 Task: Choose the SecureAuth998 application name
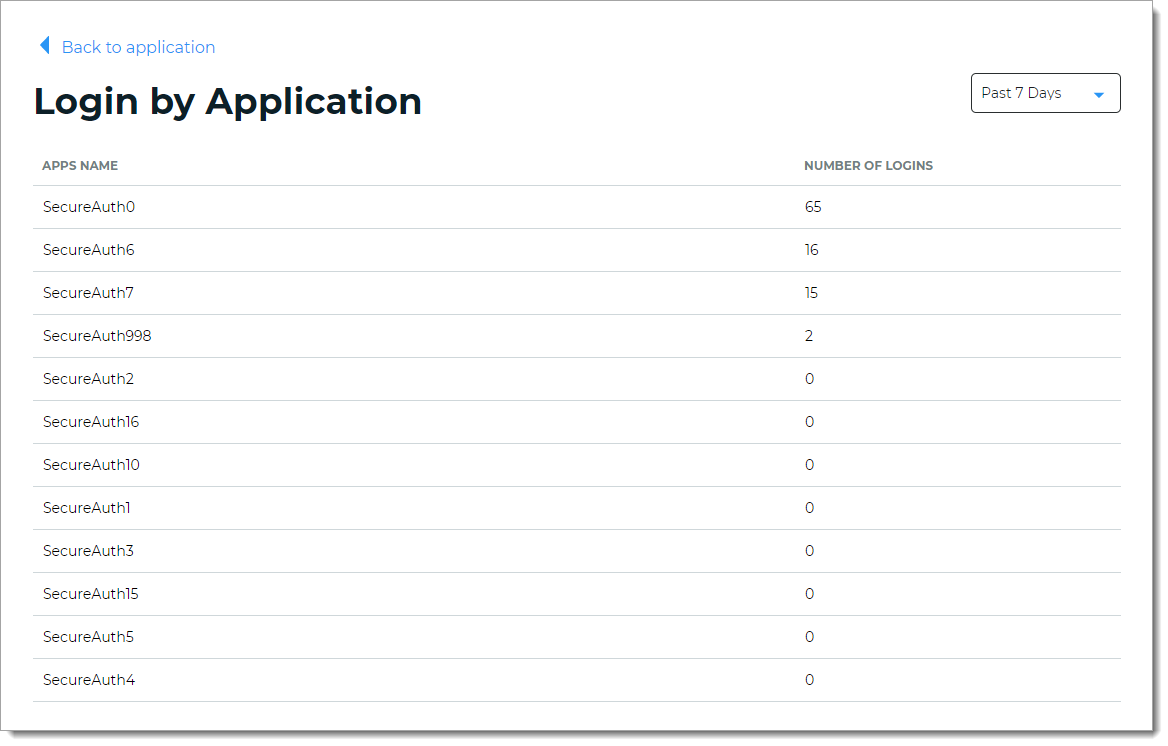pyautogui.click(x=97, y=336)
